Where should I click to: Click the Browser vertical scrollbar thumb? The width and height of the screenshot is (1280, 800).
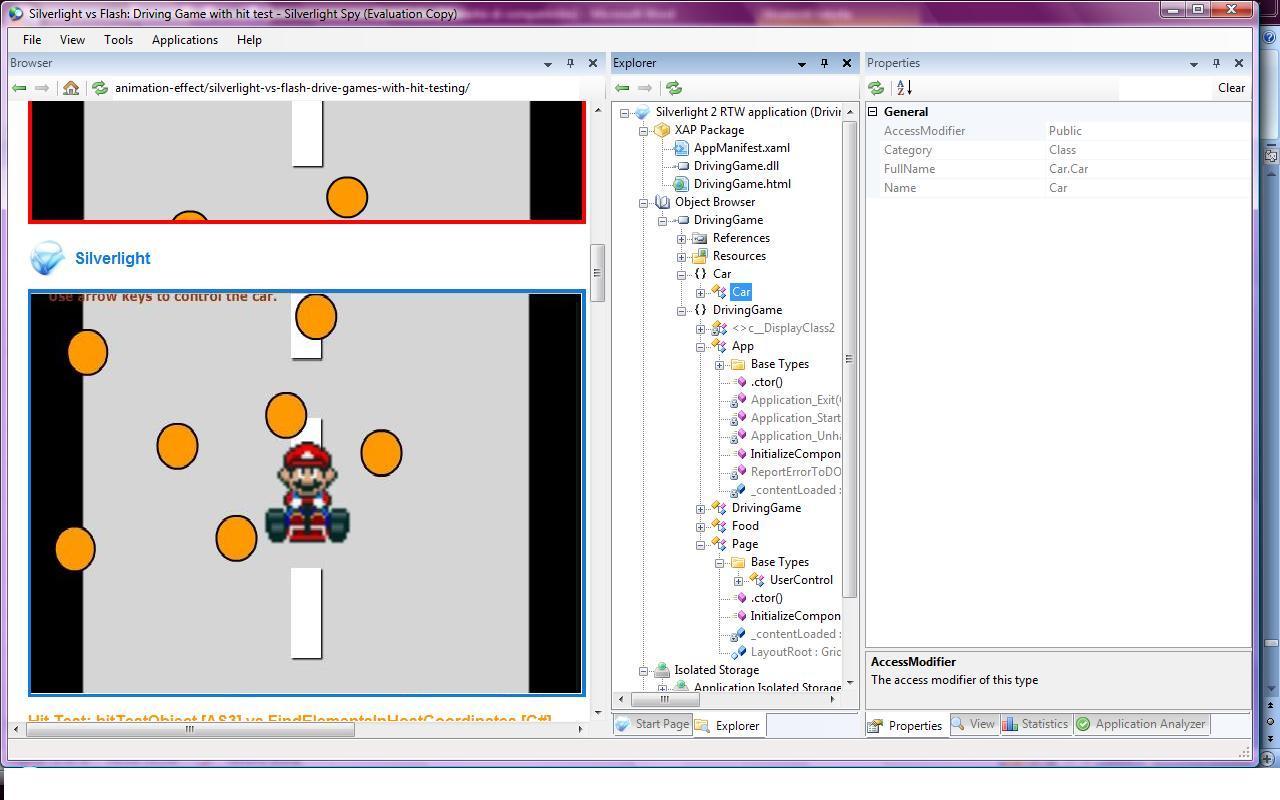pyautogui.click(x=598, y=273)
